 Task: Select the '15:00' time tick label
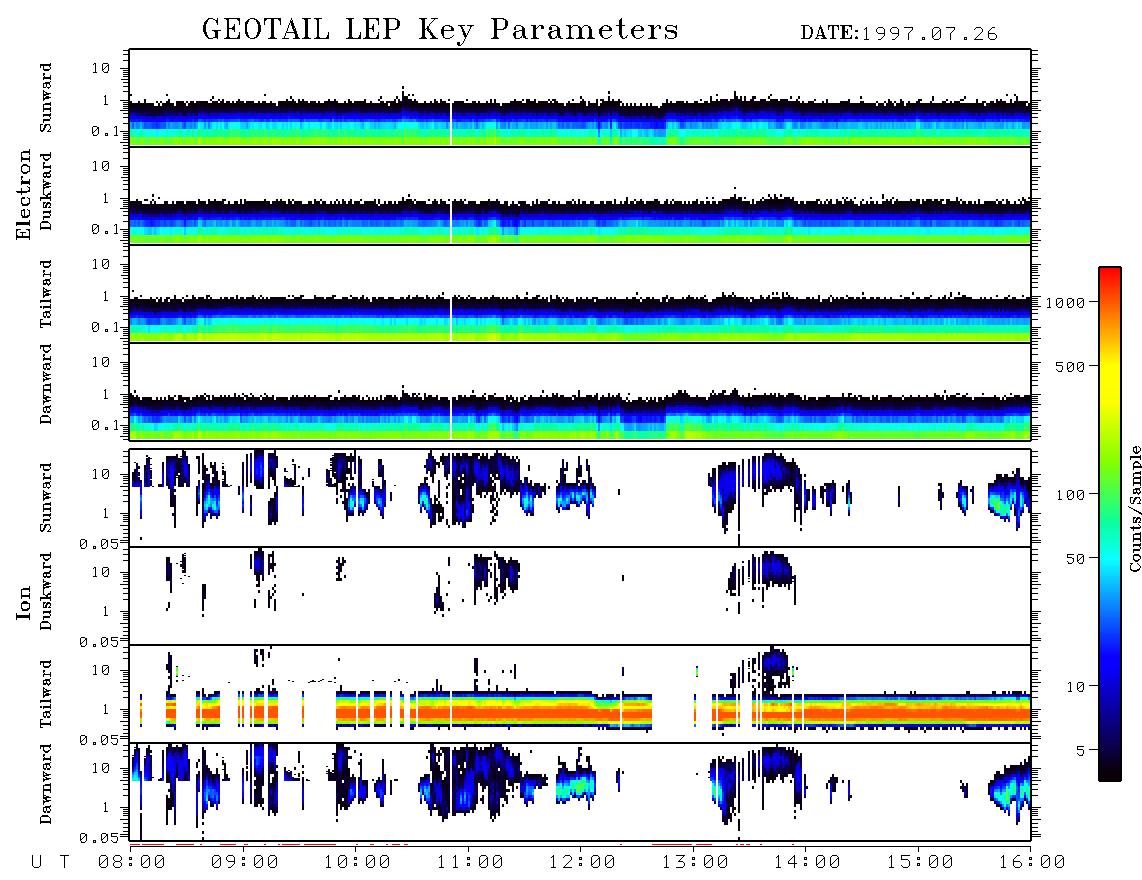coord(920,863)
